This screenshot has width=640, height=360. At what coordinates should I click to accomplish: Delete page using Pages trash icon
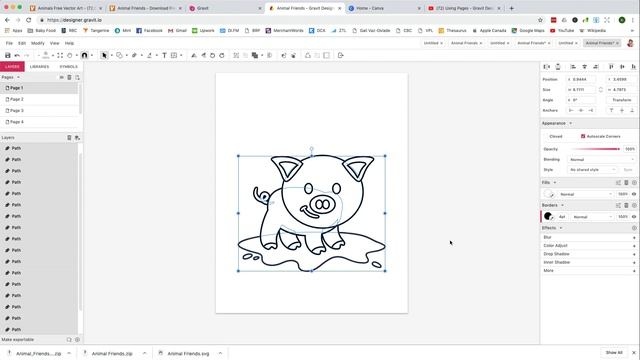[69, 77]
